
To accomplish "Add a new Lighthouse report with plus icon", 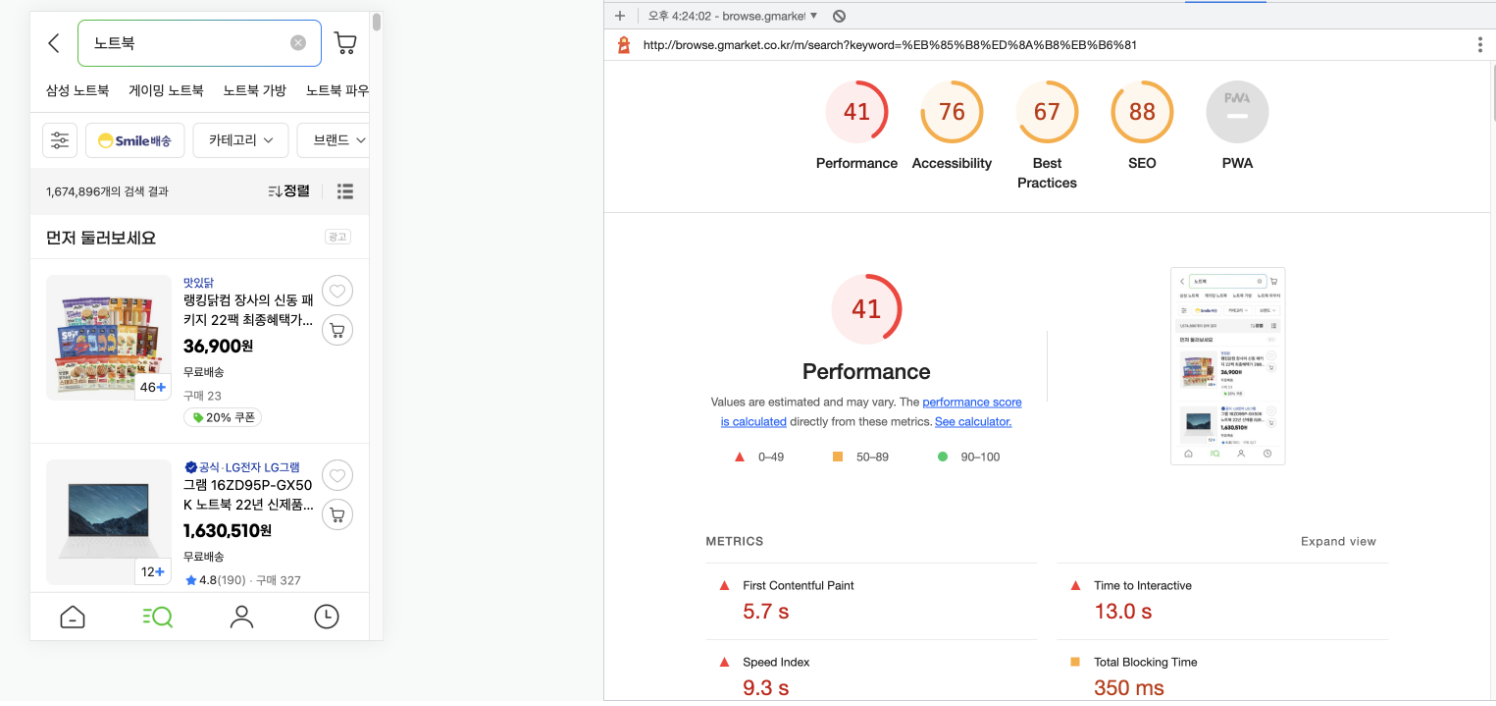I will pos(620,15).
